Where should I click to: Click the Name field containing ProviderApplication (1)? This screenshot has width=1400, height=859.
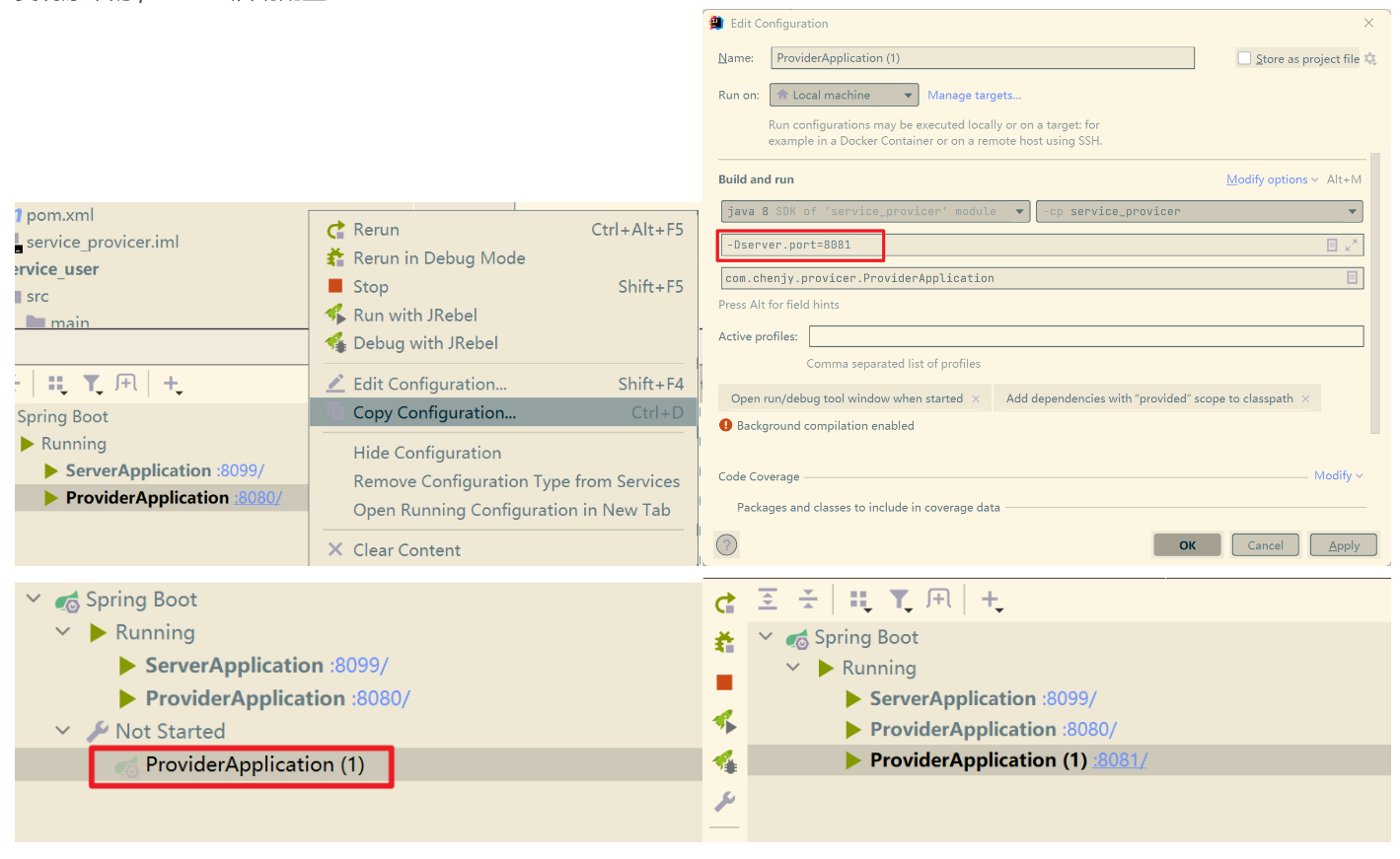point(983,58)
